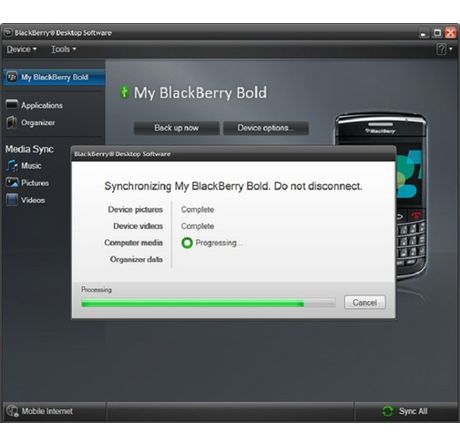Viewport: 460px width, 447px height.
Task: Click the Back up now button
Action: (176, 128)
